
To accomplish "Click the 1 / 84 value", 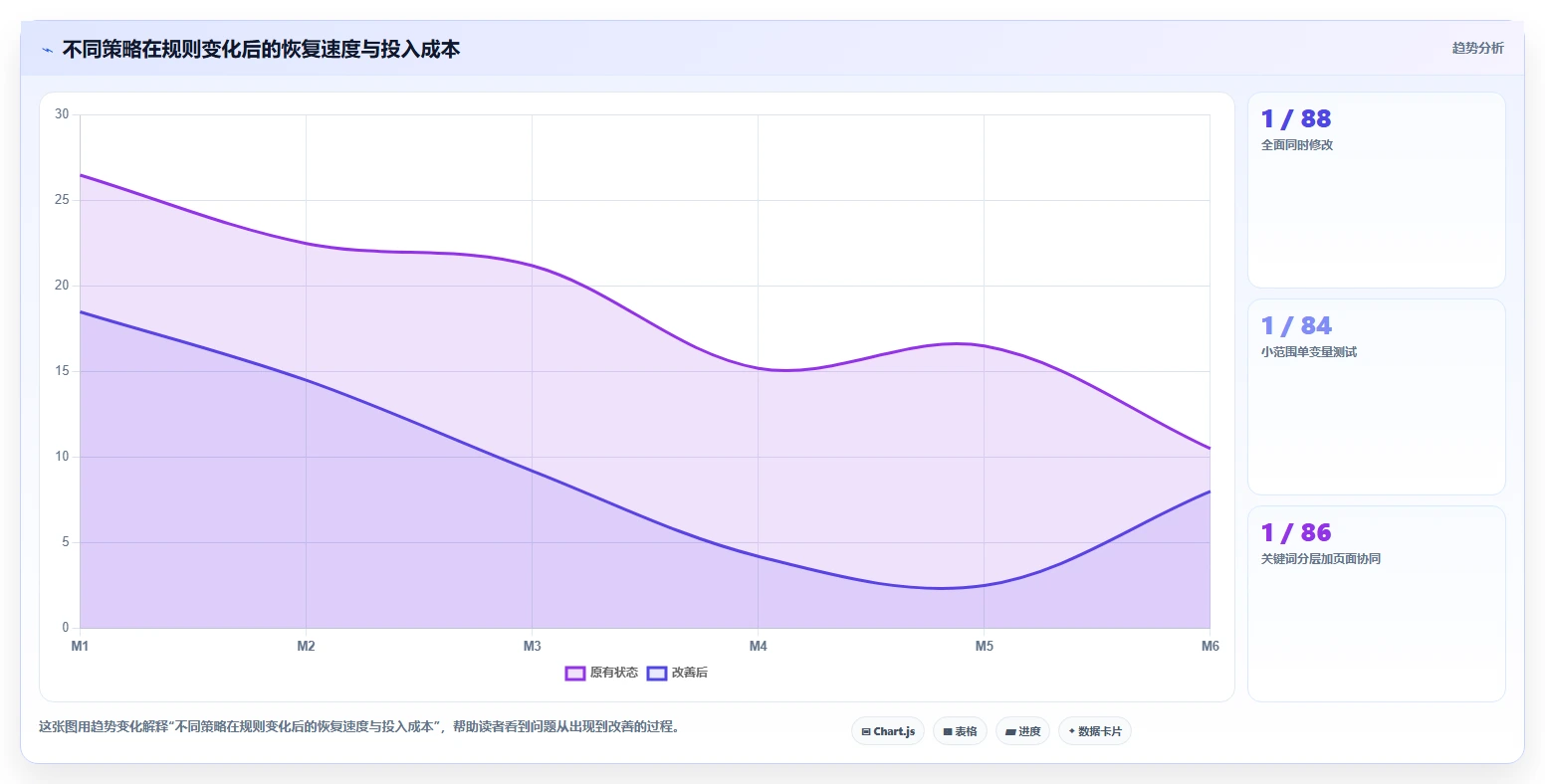I will 1295,326.
